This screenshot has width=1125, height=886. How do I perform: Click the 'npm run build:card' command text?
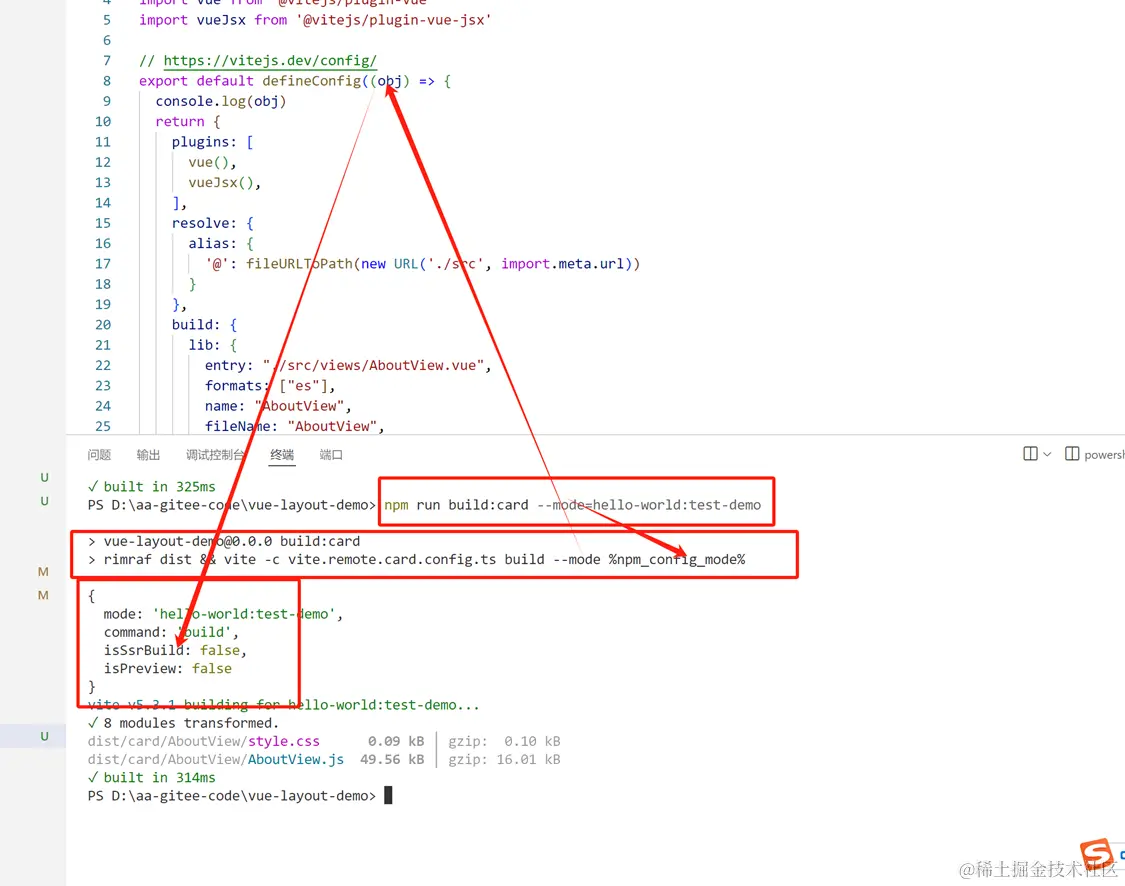point(456,505)
